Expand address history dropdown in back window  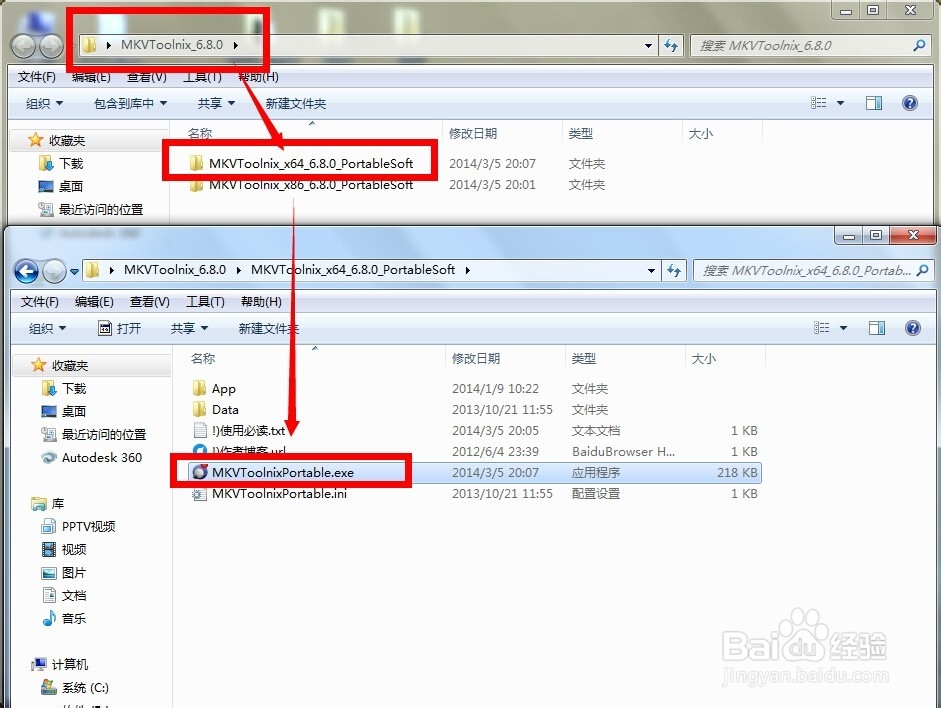(648, 46)
